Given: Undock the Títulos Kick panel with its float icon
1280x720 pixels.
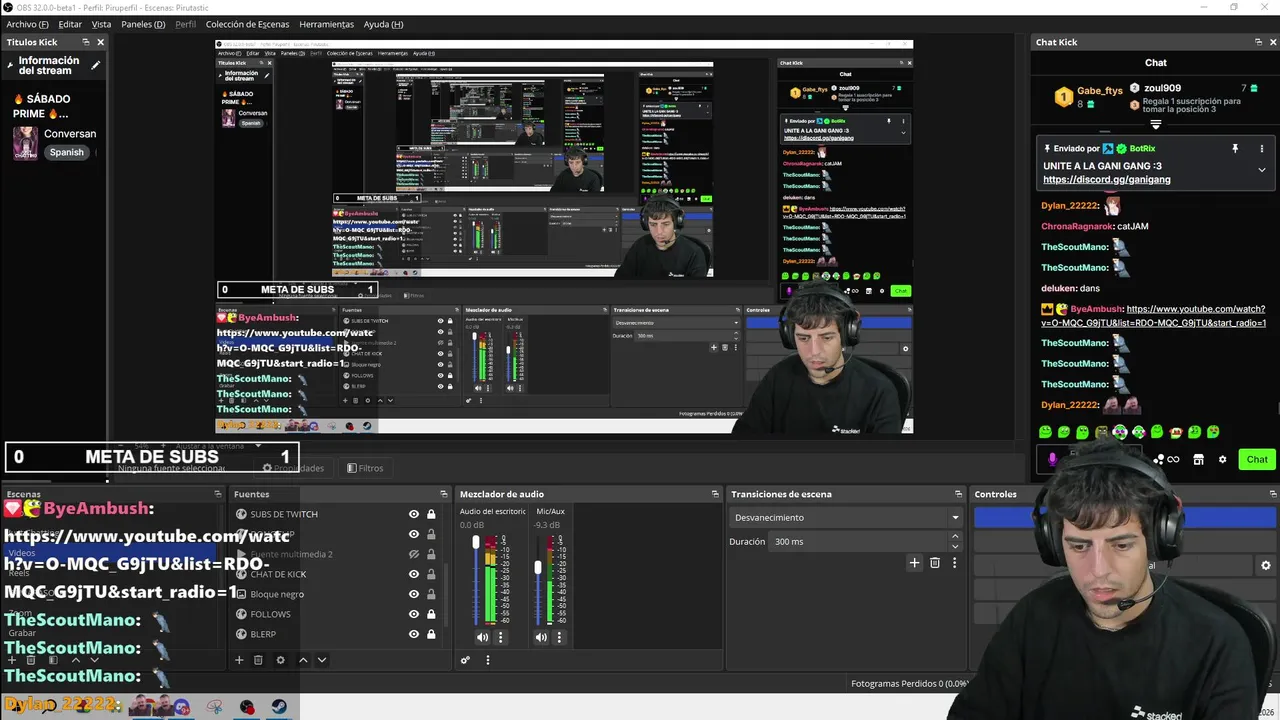Looking at the screenshot, I should click(86, 42).
